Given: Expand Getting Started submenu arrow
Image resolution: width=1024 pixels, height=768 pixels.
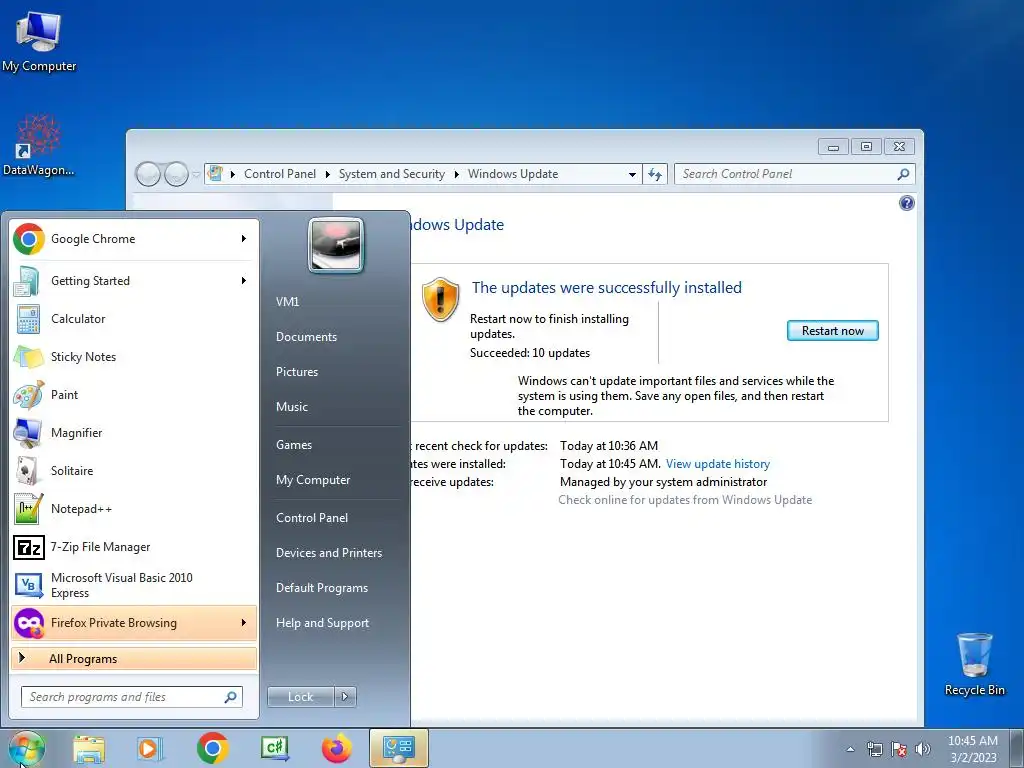Looking at the screenshot, I should (x=244, y=281).
